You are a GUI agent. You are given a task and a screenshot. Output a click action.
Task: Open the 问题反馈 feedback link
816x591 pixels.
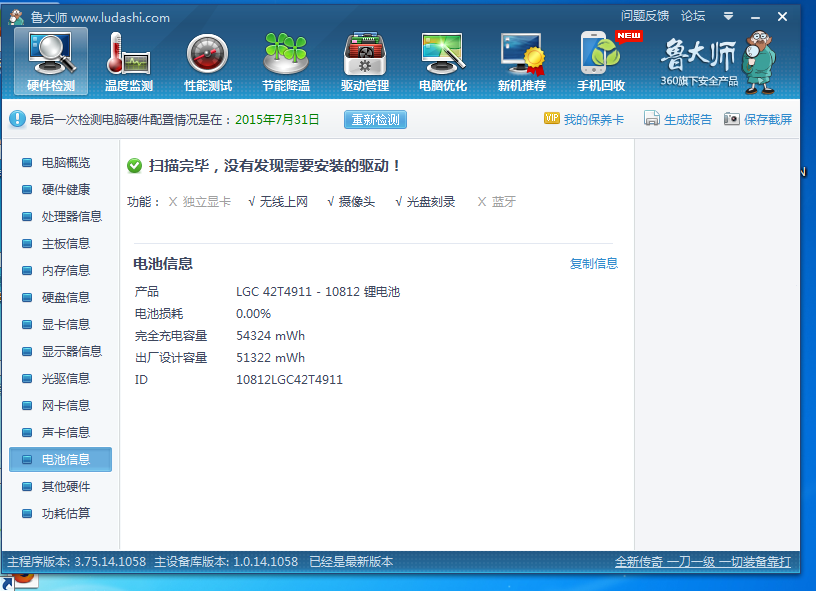pos(645,16)
